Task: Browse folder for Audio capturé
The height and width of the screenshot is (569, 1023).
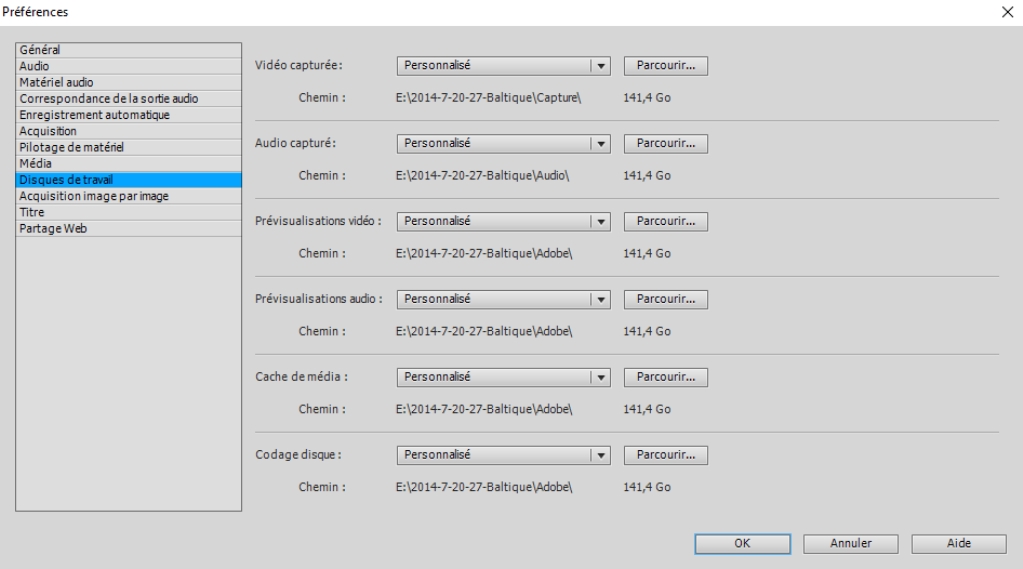Action: click(x=665, y=143)
